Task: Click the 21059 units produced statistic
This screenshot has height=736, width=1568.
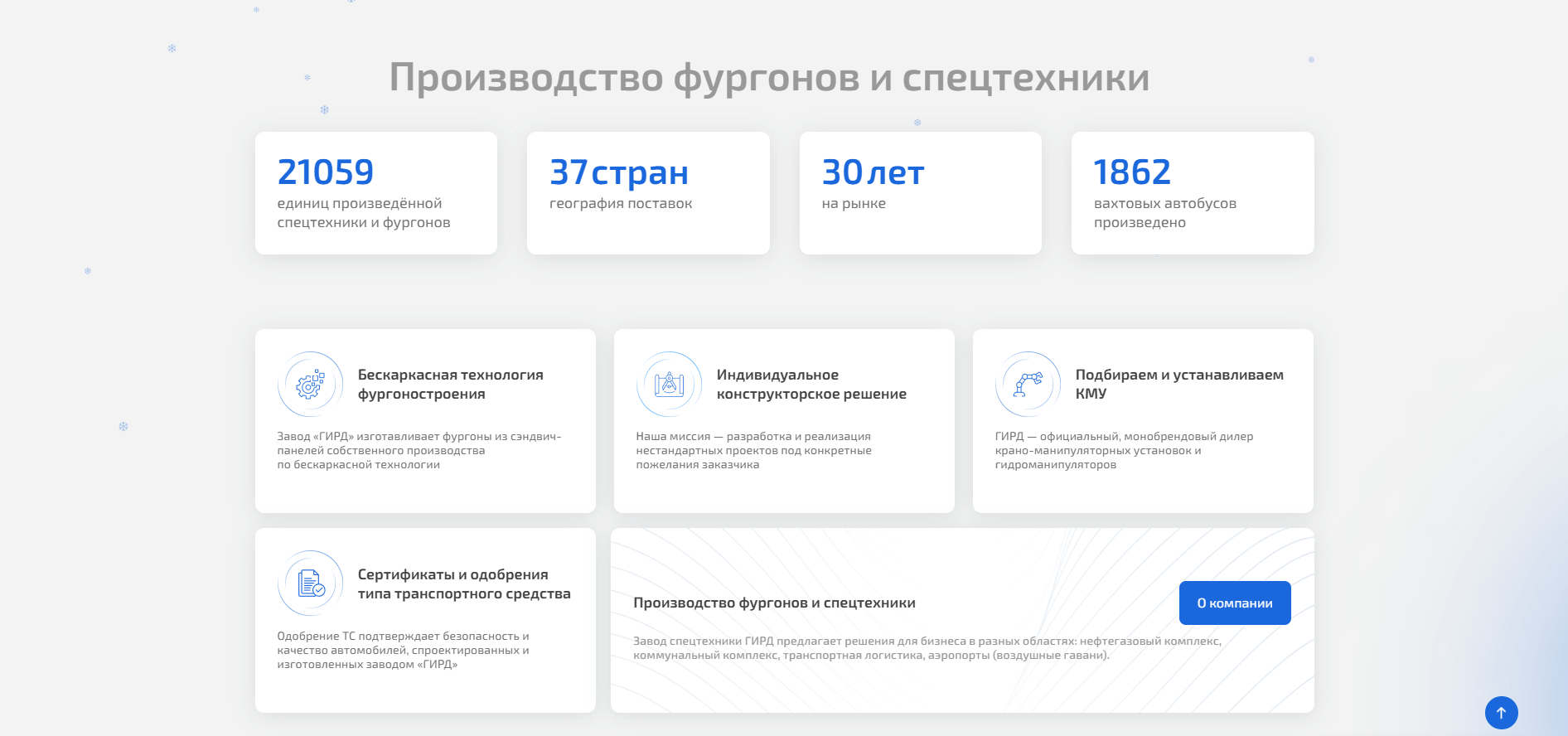Action: [x=326, y=172]
